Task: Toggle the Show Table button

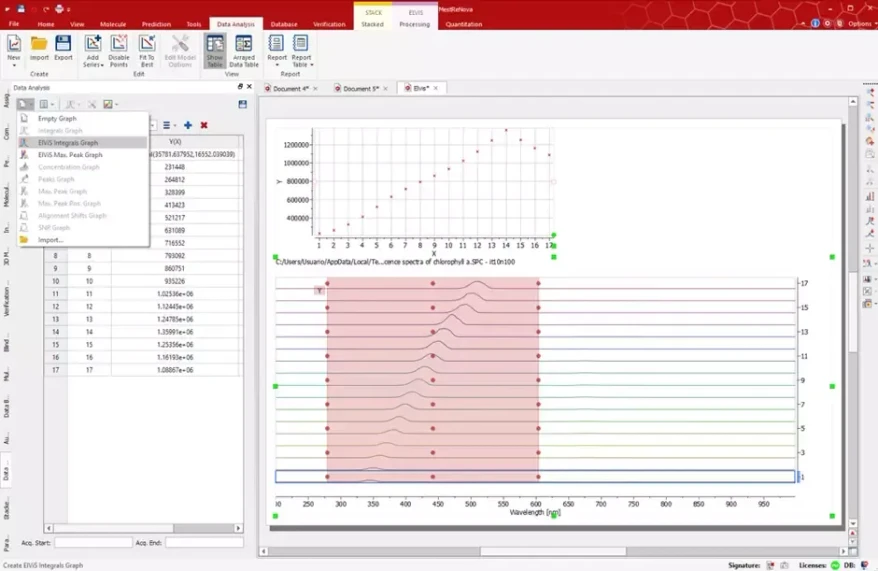Action: pos(215,51)
